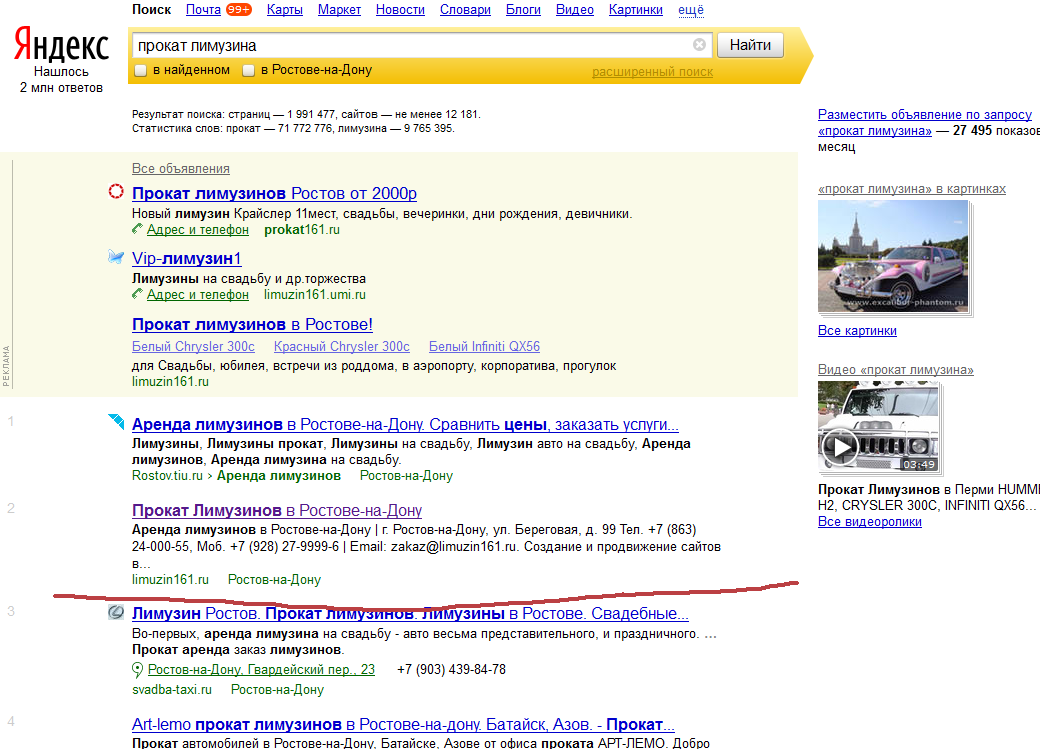Click the svadba-taxi.ru green URL
The height and width of the screenshot is (749, 1040).
click(x=172, y=689)
